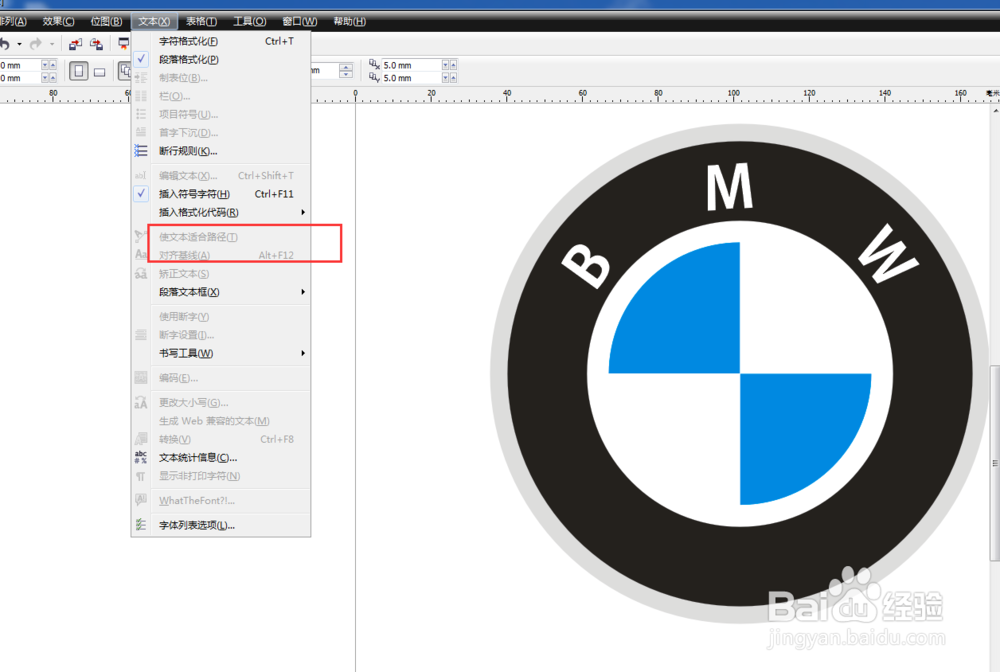This screenshot has height=672, width=1000.
Task: Click the Import icon in toolbar
Action: (x=75, y=44)
